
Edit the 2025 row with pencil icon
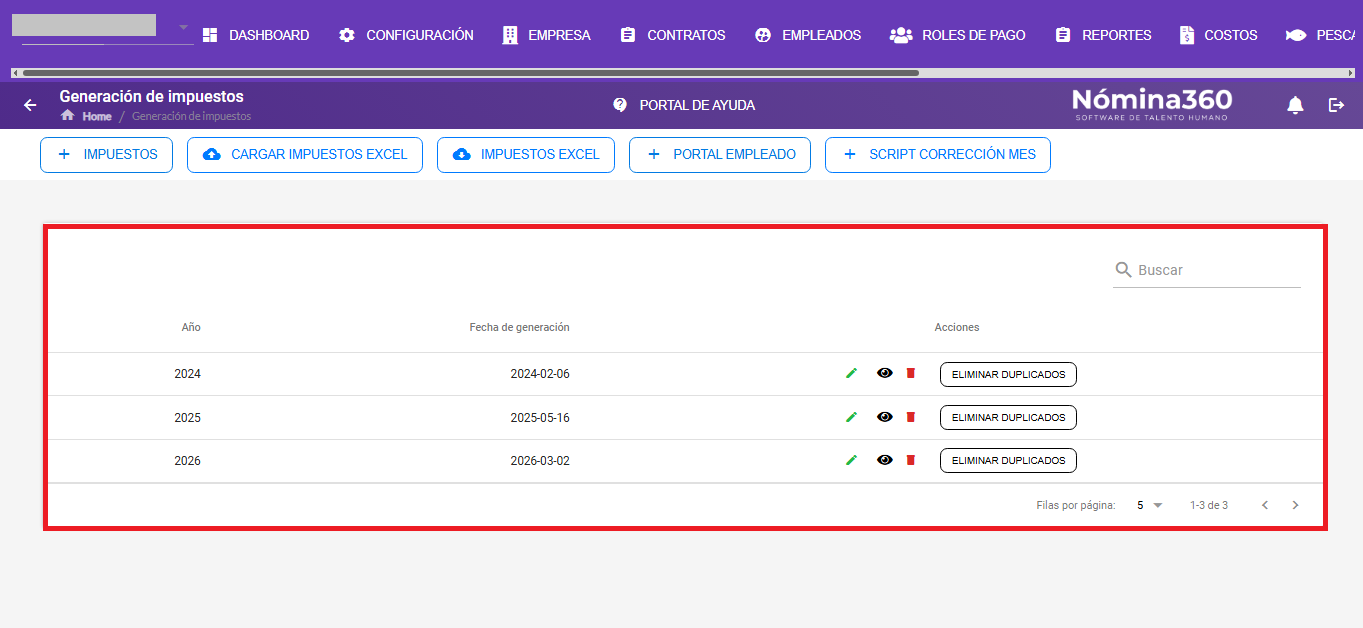click(x=851, y=417)
